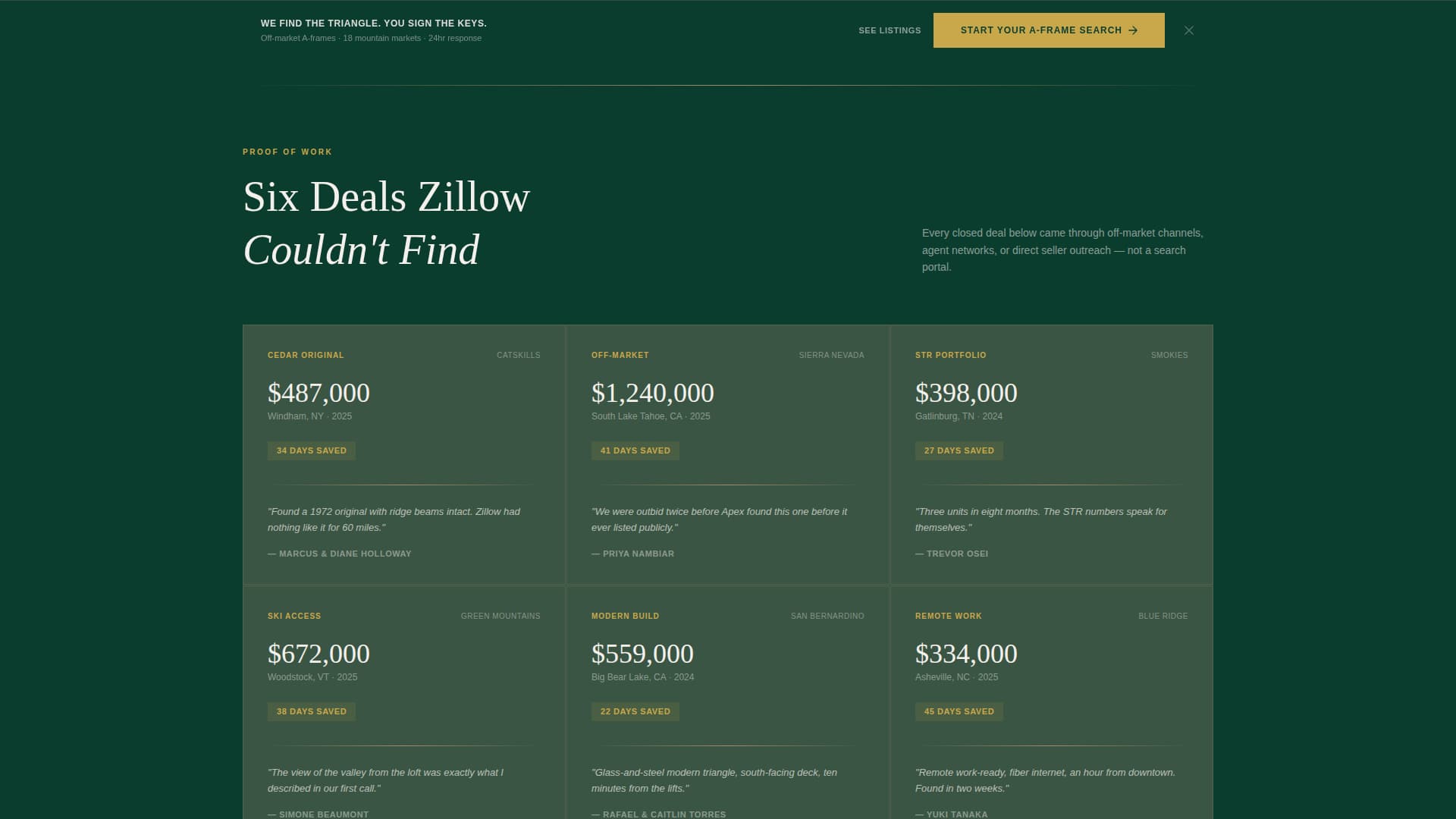Dismiss the banner with the X icon
The height and width of the screenshot is (819, 1456).
[1188, 30]
